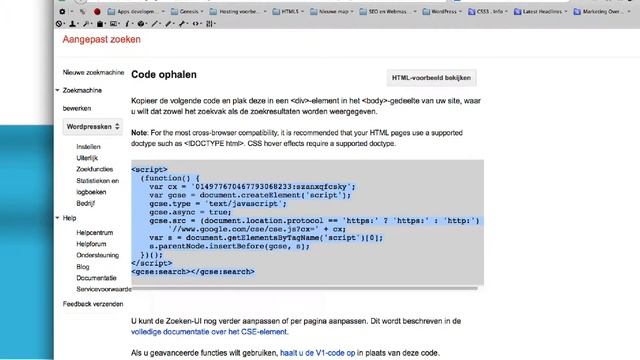The width and height of the screenshot is (640, 360).
Task: Open Helpforum link
Action: pyautogui.click(x=91, y=244)
